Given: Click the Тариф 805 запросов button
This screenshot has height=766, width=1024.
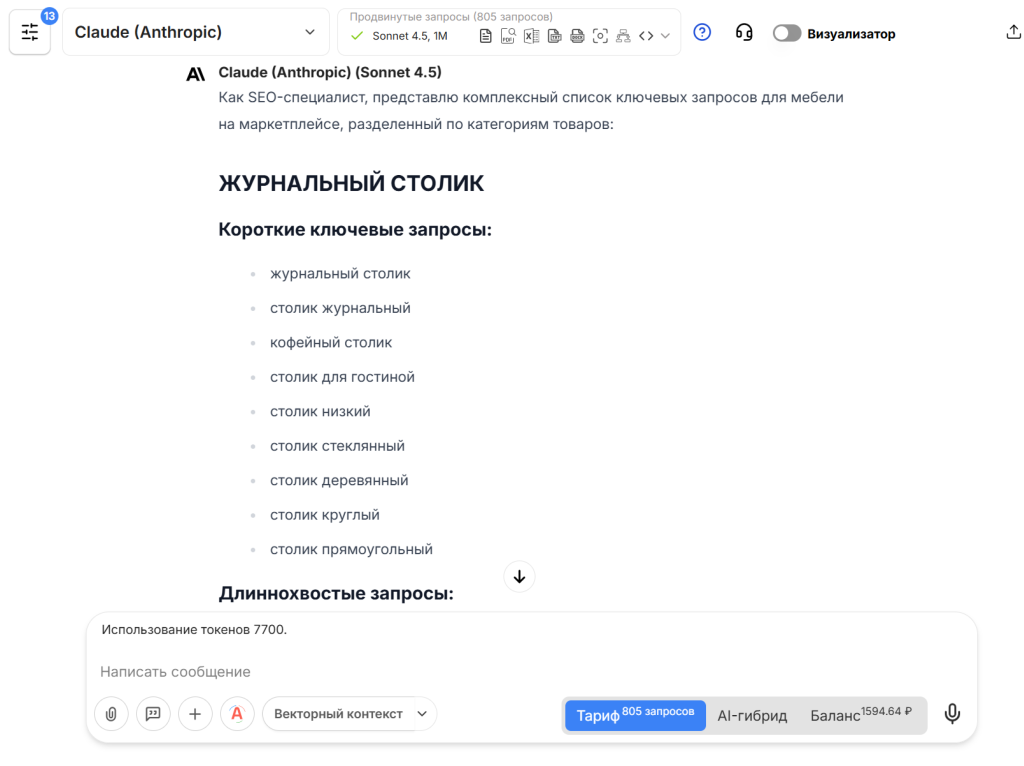Looking at the screenshot, I should click(x=634, y=714).
